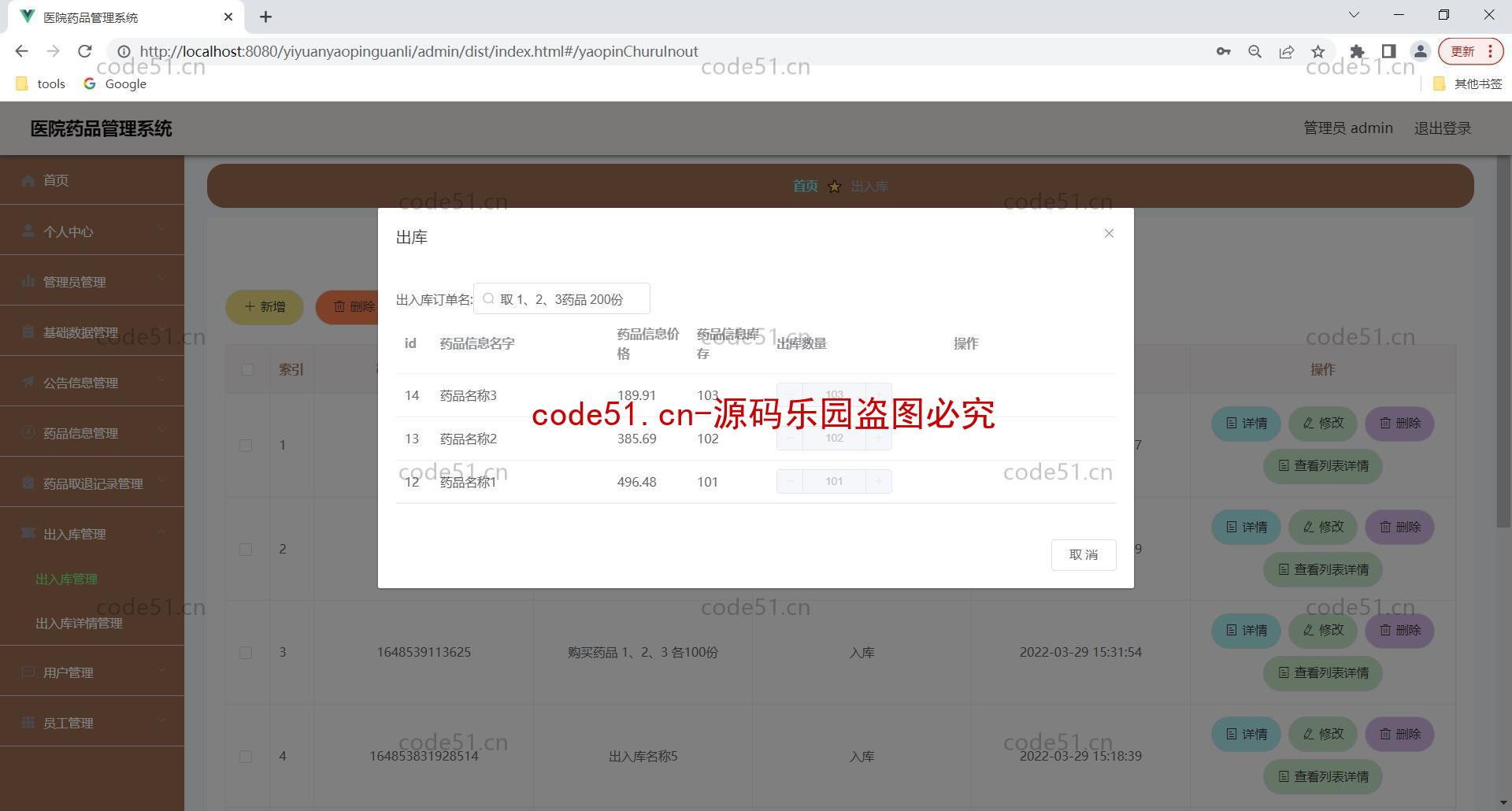Viewport: 1512px width, 811px height.
Task: Select price 496.48 cell
Action: [x=636, y=482]
